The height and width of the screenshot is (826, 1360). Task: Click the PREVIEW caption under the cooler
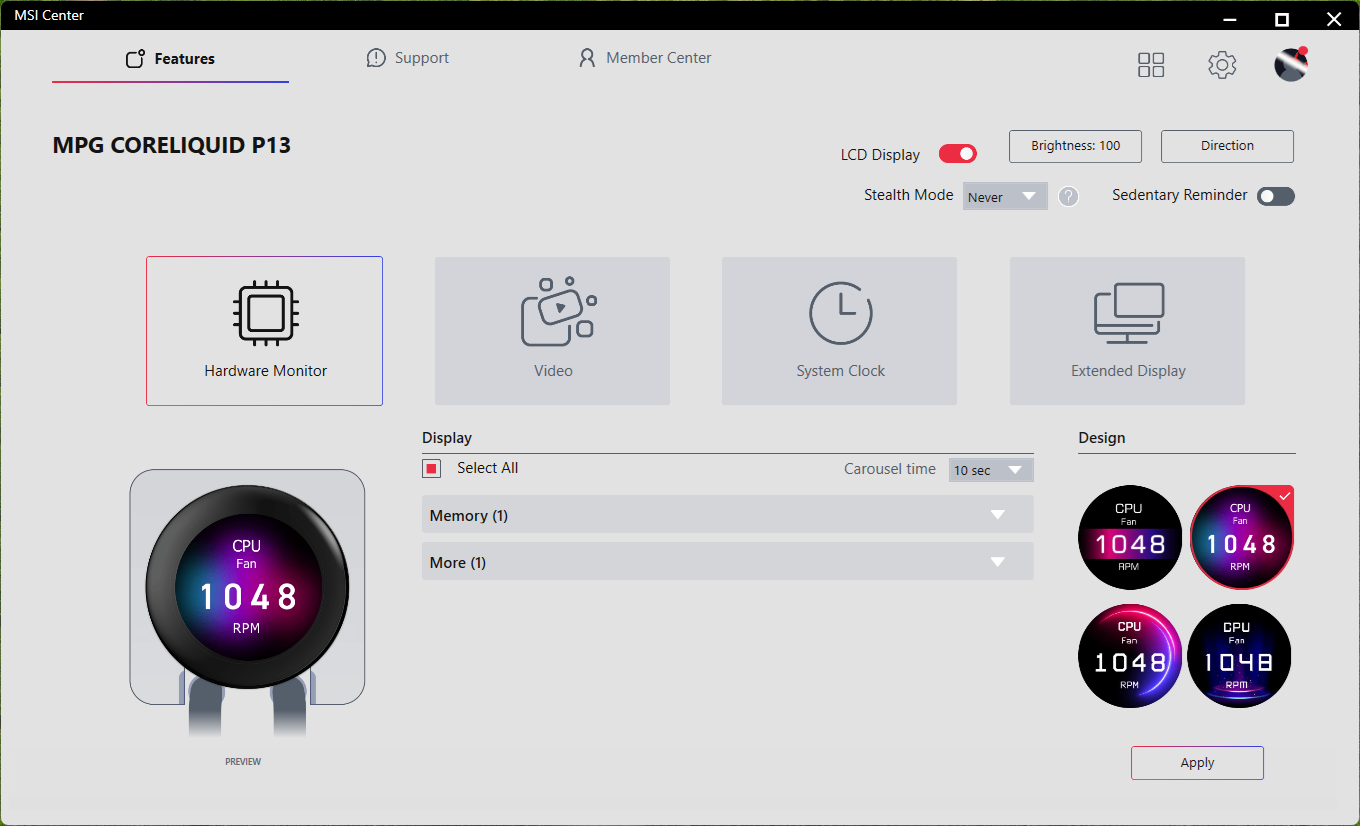[x=243, y=762]
